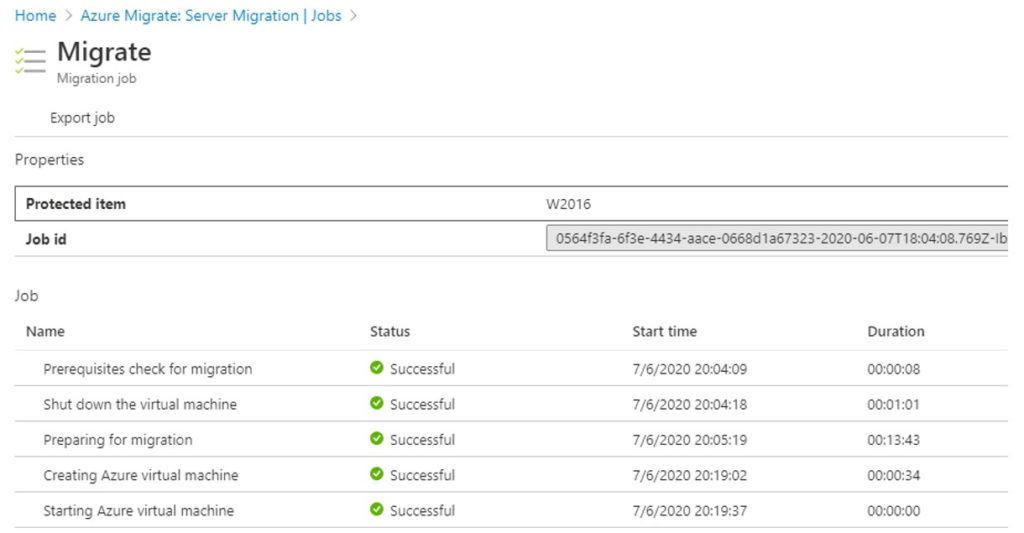Click the Migrate job checklist icon

coord(30,61)
